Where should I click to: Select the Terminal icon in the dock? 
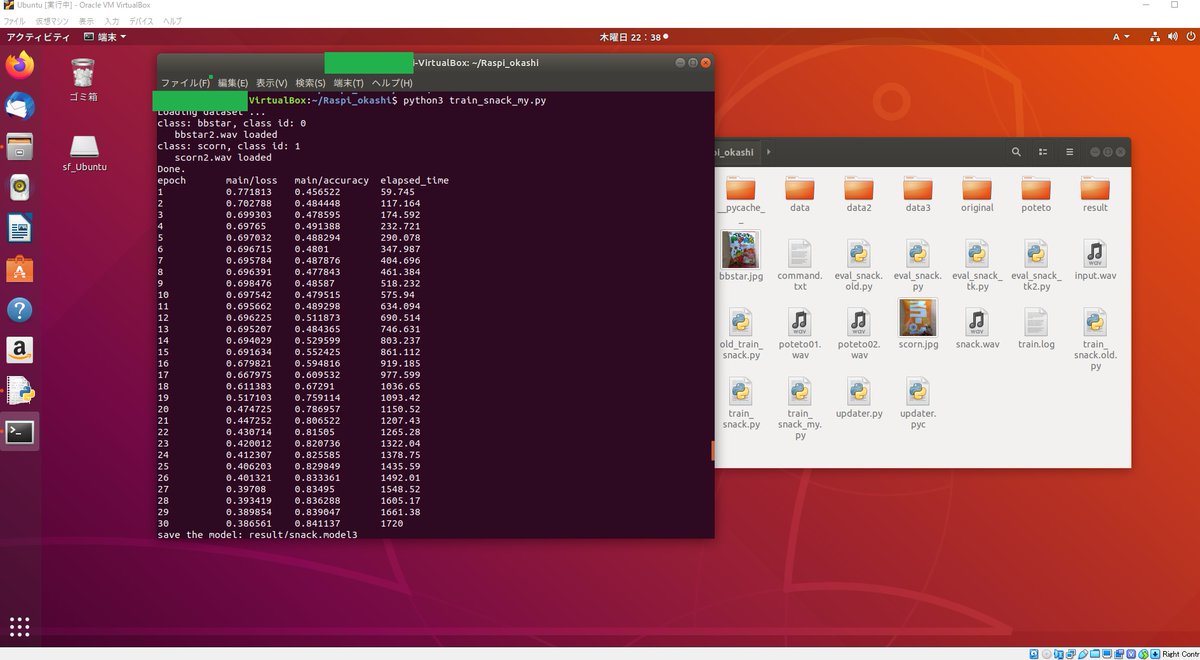(20, 432)
